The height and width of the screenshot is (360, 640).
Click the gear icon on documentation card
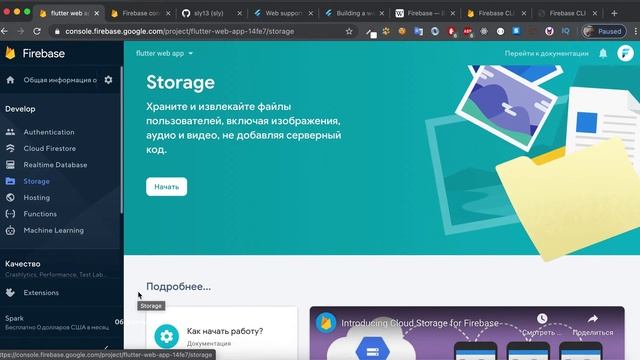tap(167, 336)
